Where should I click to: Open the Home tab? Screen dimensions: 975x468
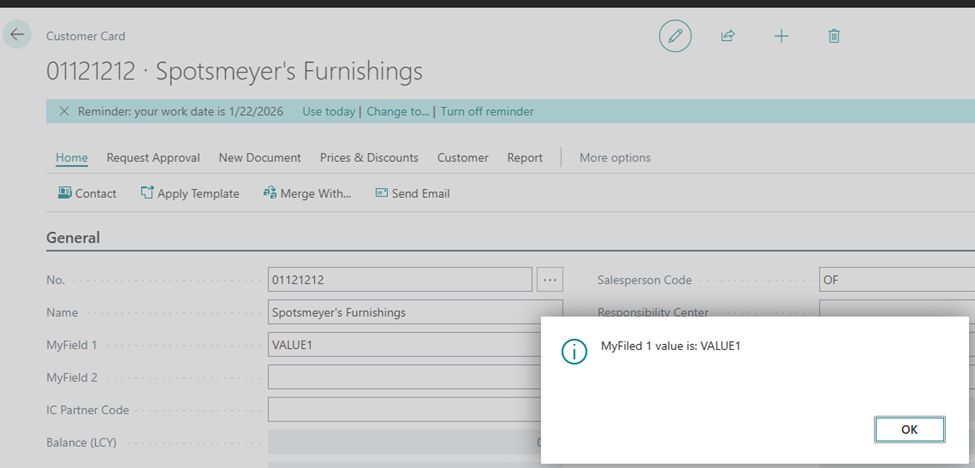pyautogui.click(x=72, y=158)
